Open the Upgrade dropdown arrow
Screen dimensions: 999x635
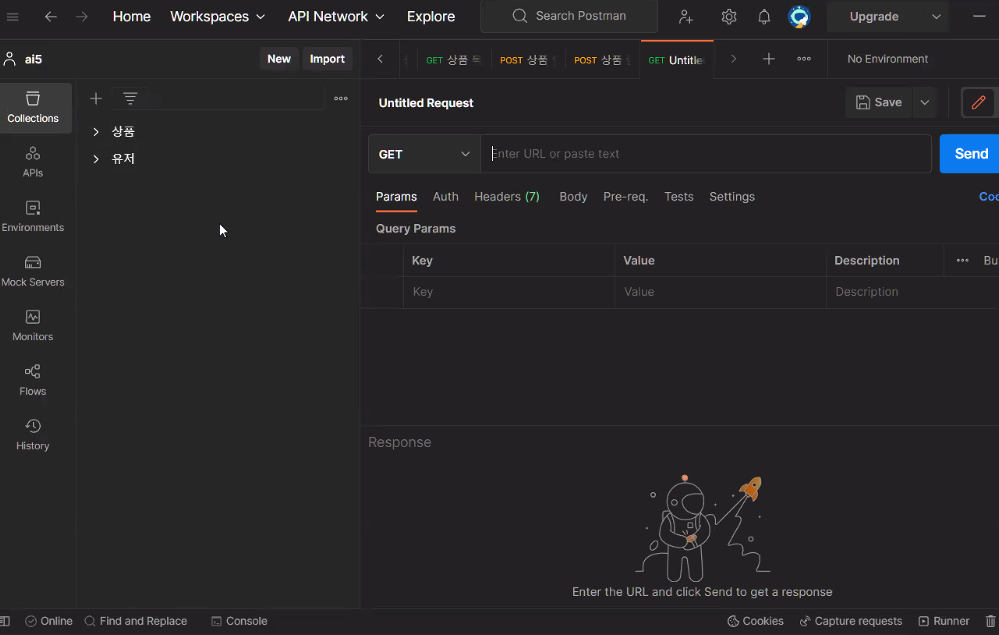(936, 17)
